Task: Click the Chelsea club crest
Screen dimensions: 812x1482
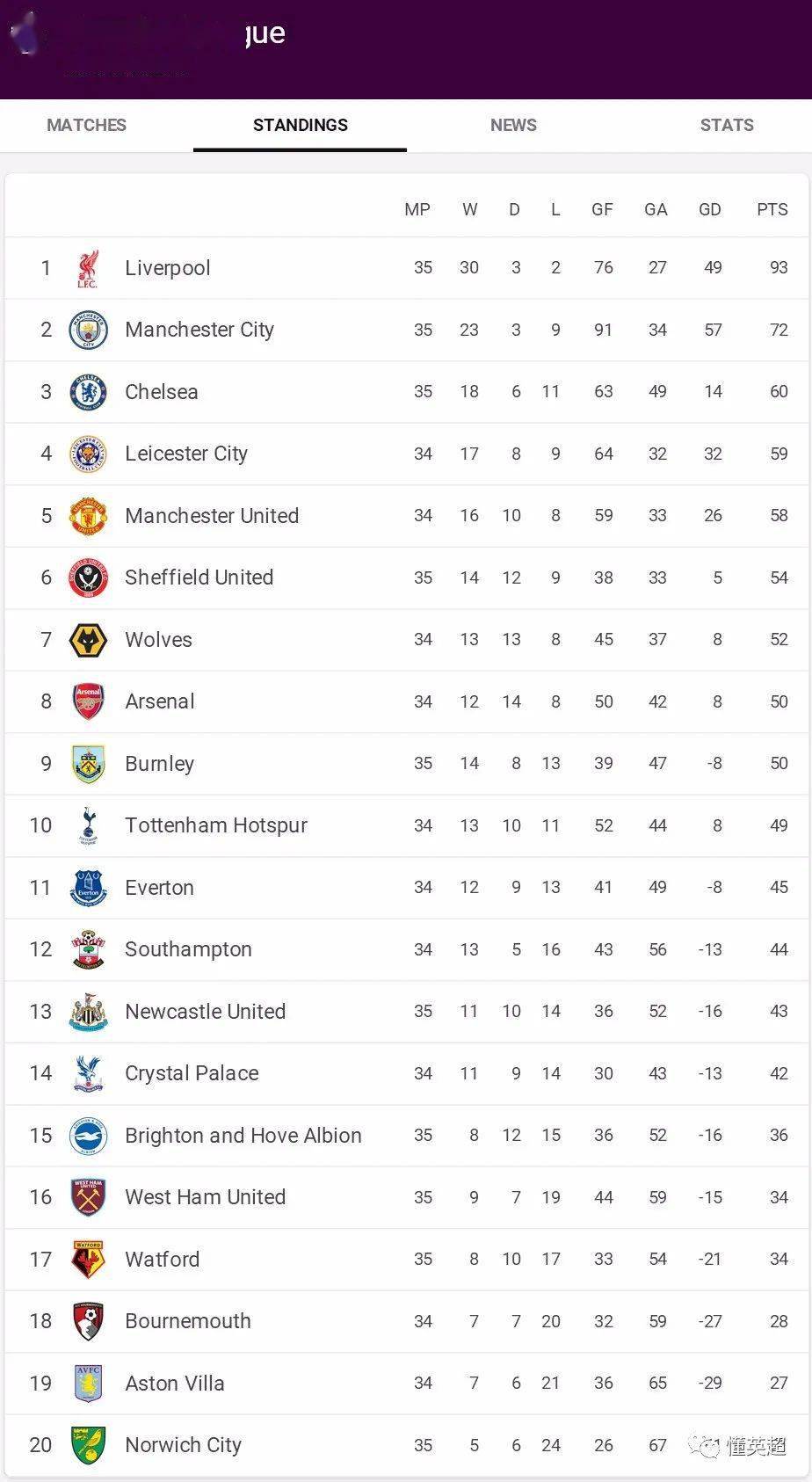Action: [x=88, y=392]
